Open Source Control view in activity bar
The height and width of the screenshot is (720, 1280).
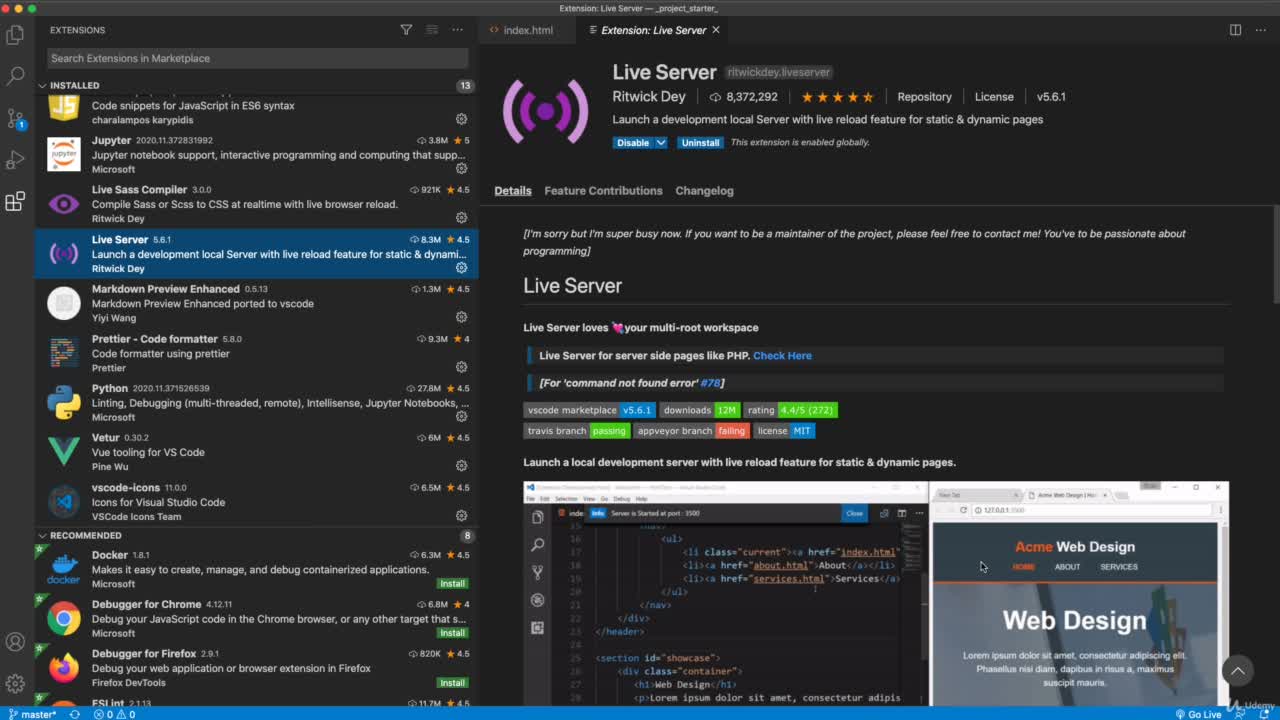tap(15, 118)
